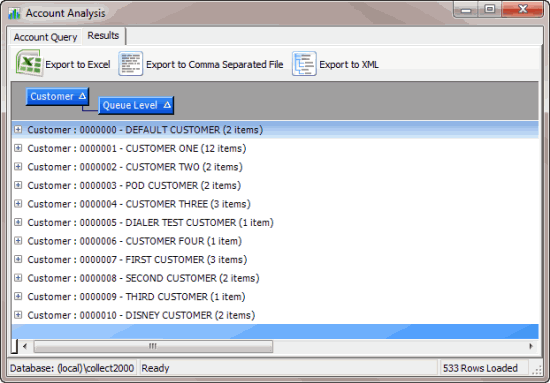Expand the THIRD CUSTOMER group
The image size is (550, 383).
pos(18,297)
